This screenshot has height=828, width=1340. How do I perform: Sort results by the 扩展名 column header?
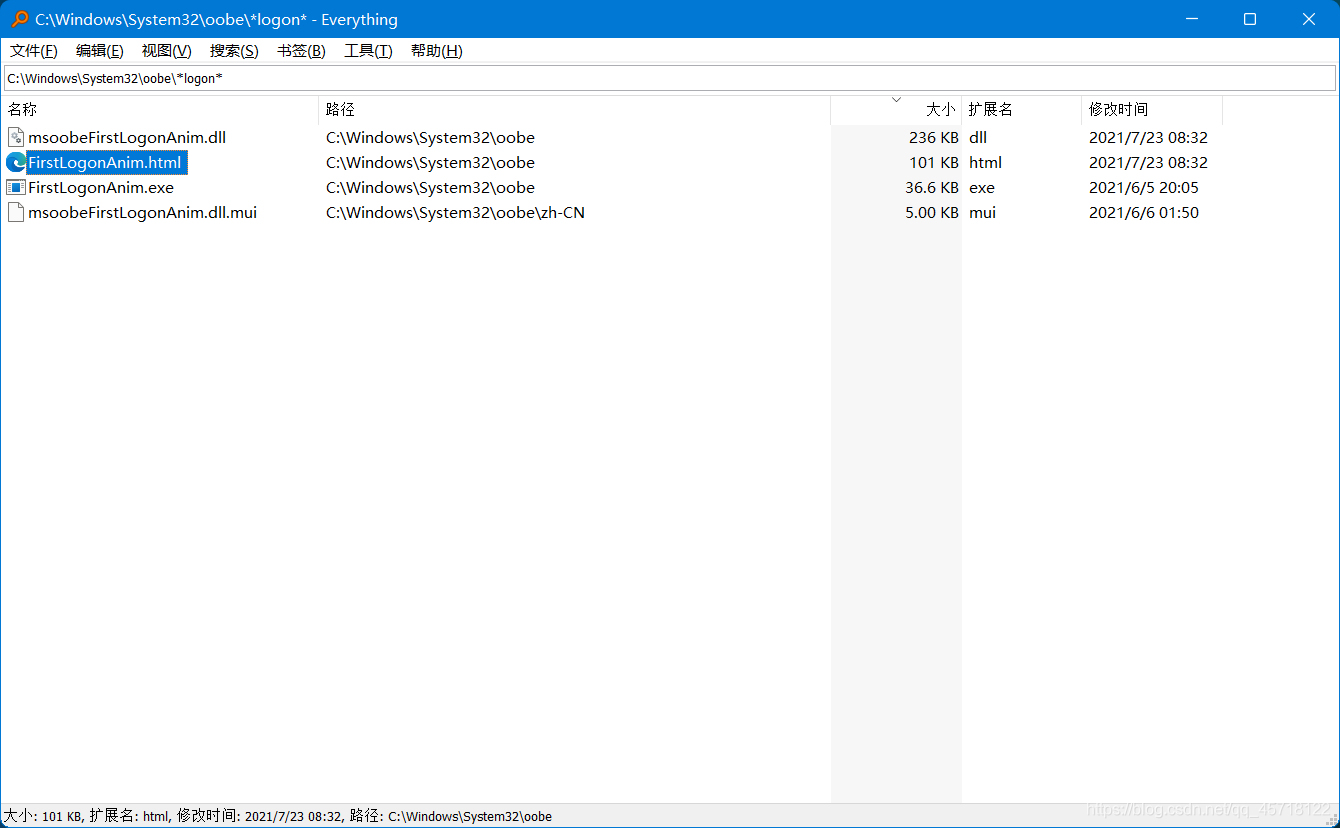[1021, 110]
